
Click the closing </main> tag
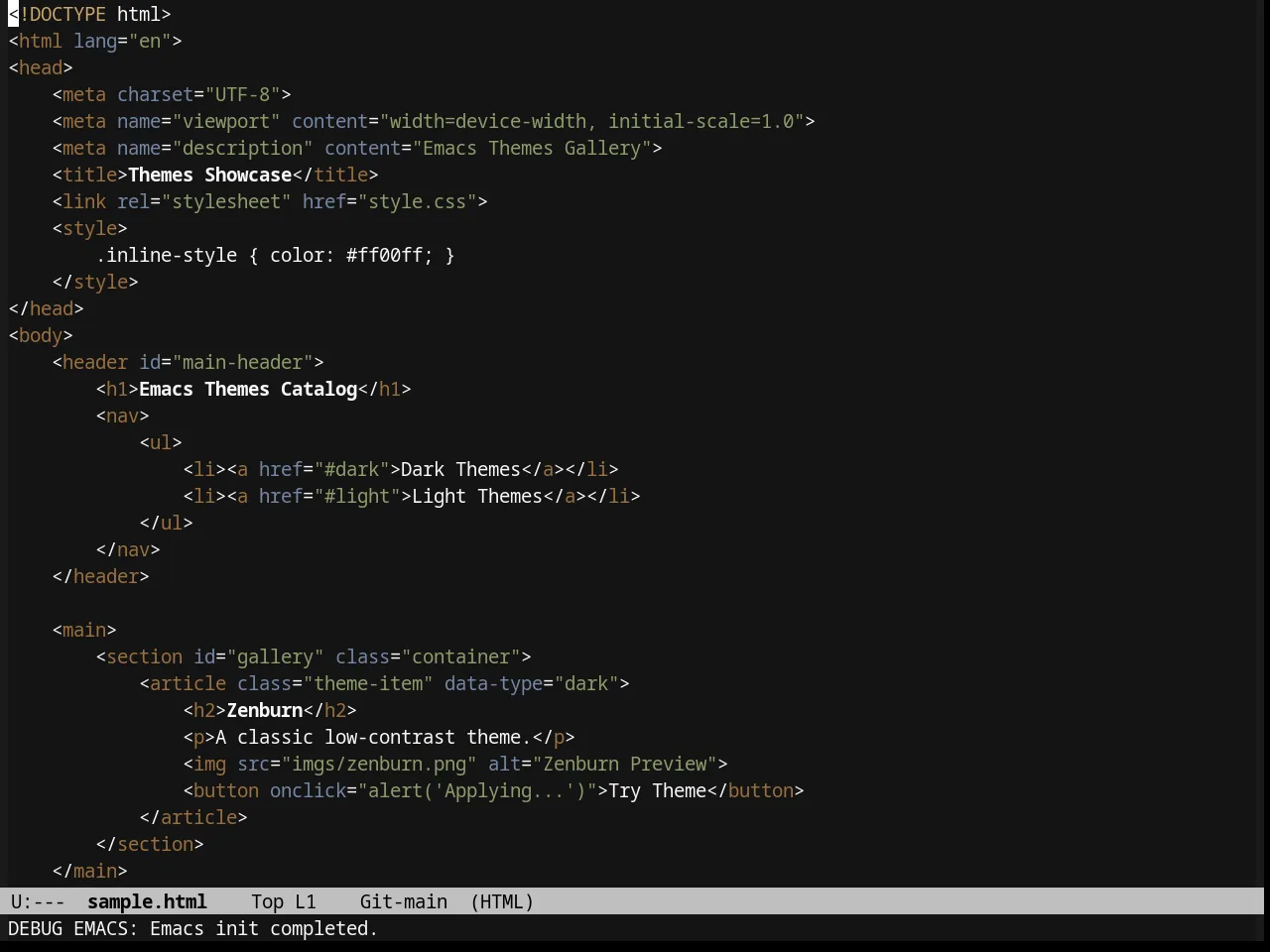[x=90, y=871]
